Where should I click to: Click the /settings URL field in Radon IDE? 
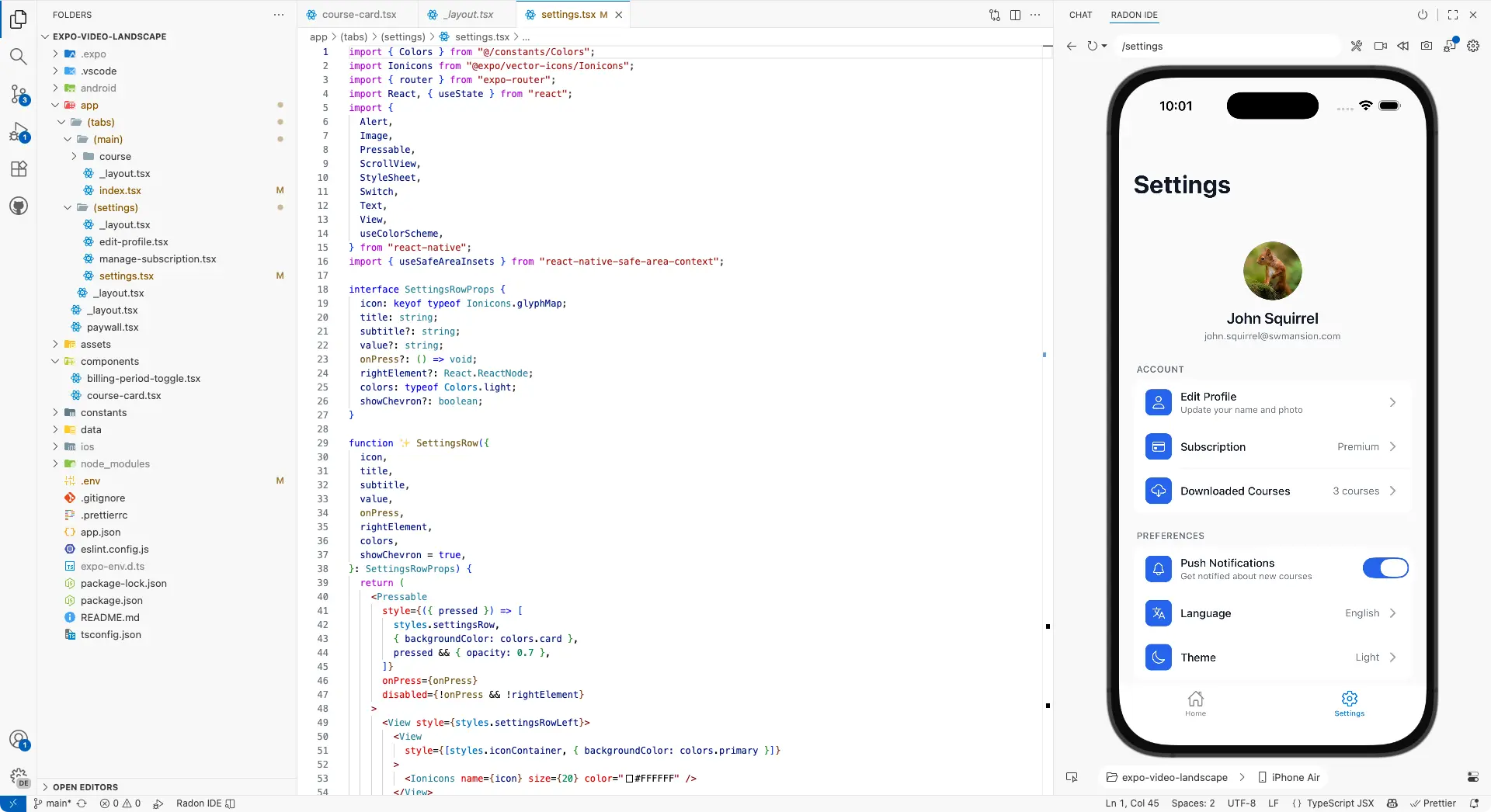click(x=1227, y=46)
